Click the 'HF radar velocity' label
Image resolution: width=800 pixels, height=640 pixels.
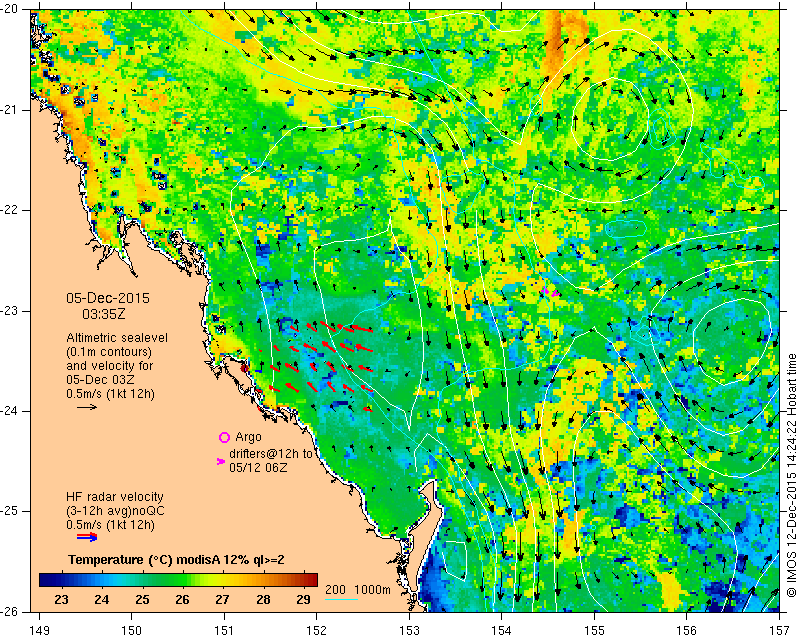click(115, 497)
